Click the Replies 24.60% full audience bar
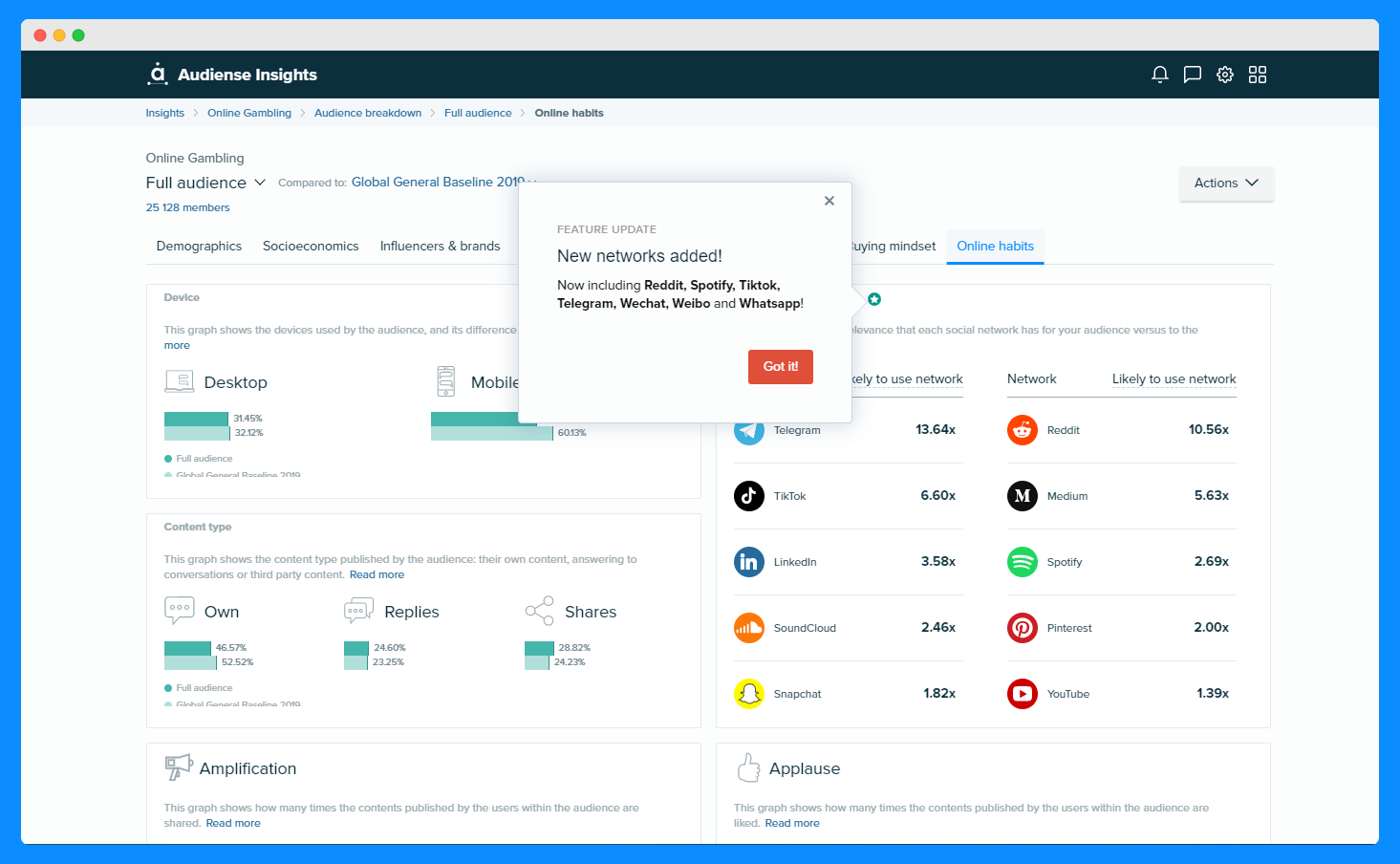This screenshot has height=864, width=1400. click(356, 648)
